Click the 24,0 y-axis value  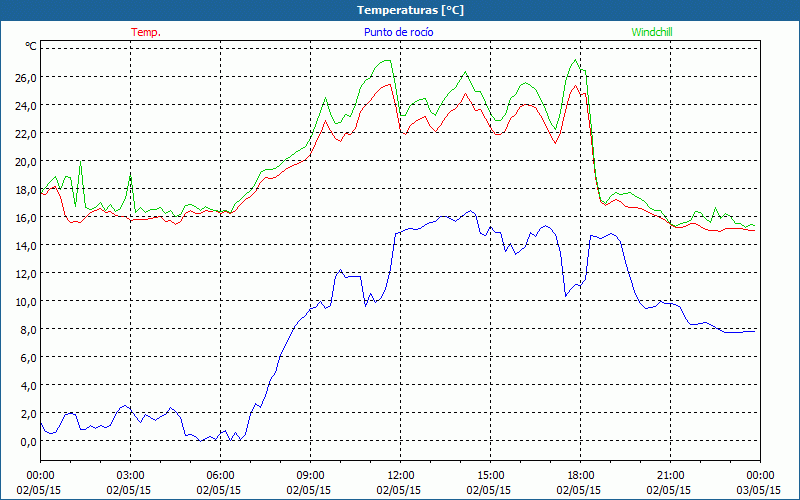(26, 106)
